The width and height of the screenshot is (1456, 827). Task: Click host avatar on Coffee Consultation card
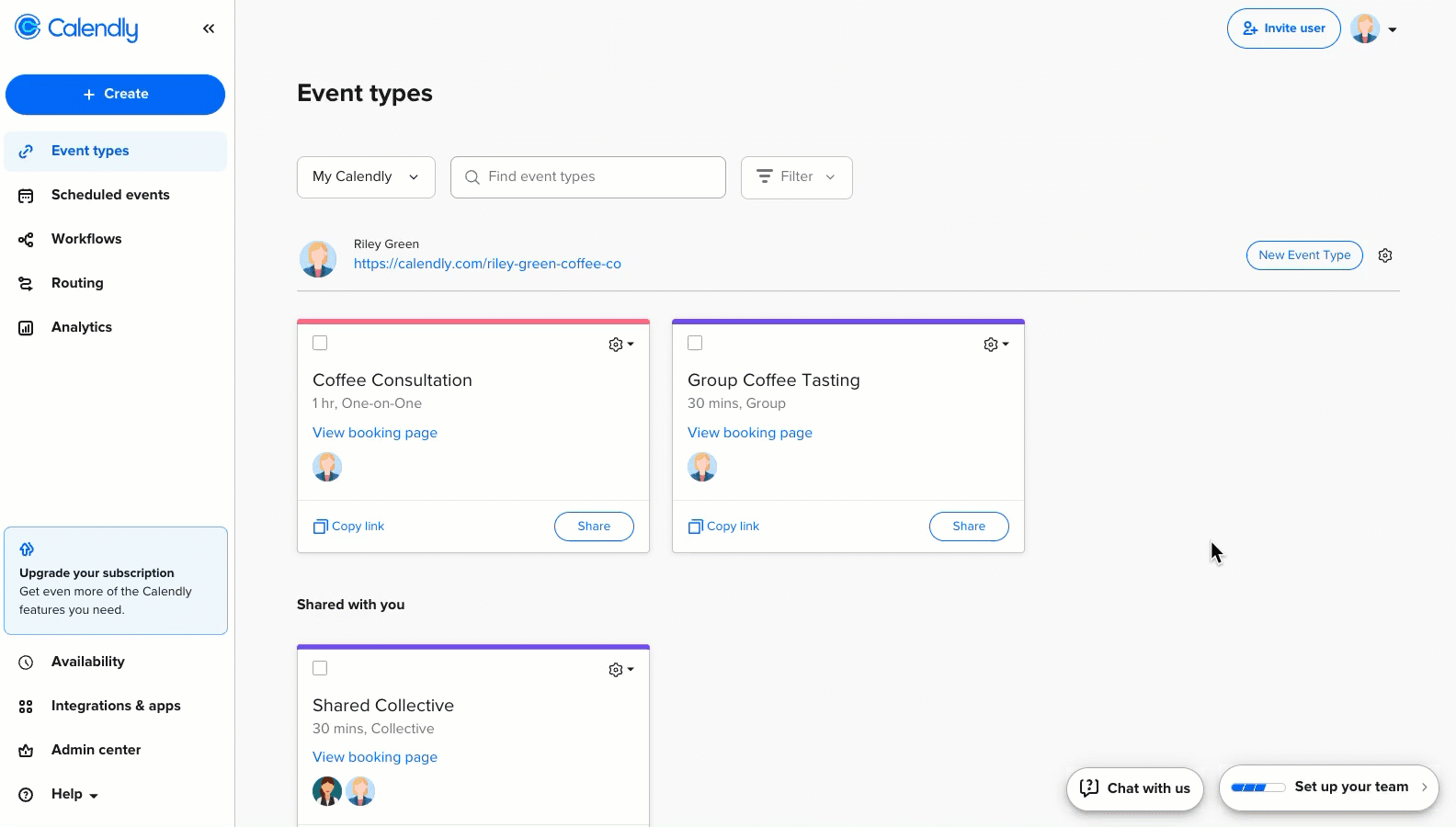point(327,467)
